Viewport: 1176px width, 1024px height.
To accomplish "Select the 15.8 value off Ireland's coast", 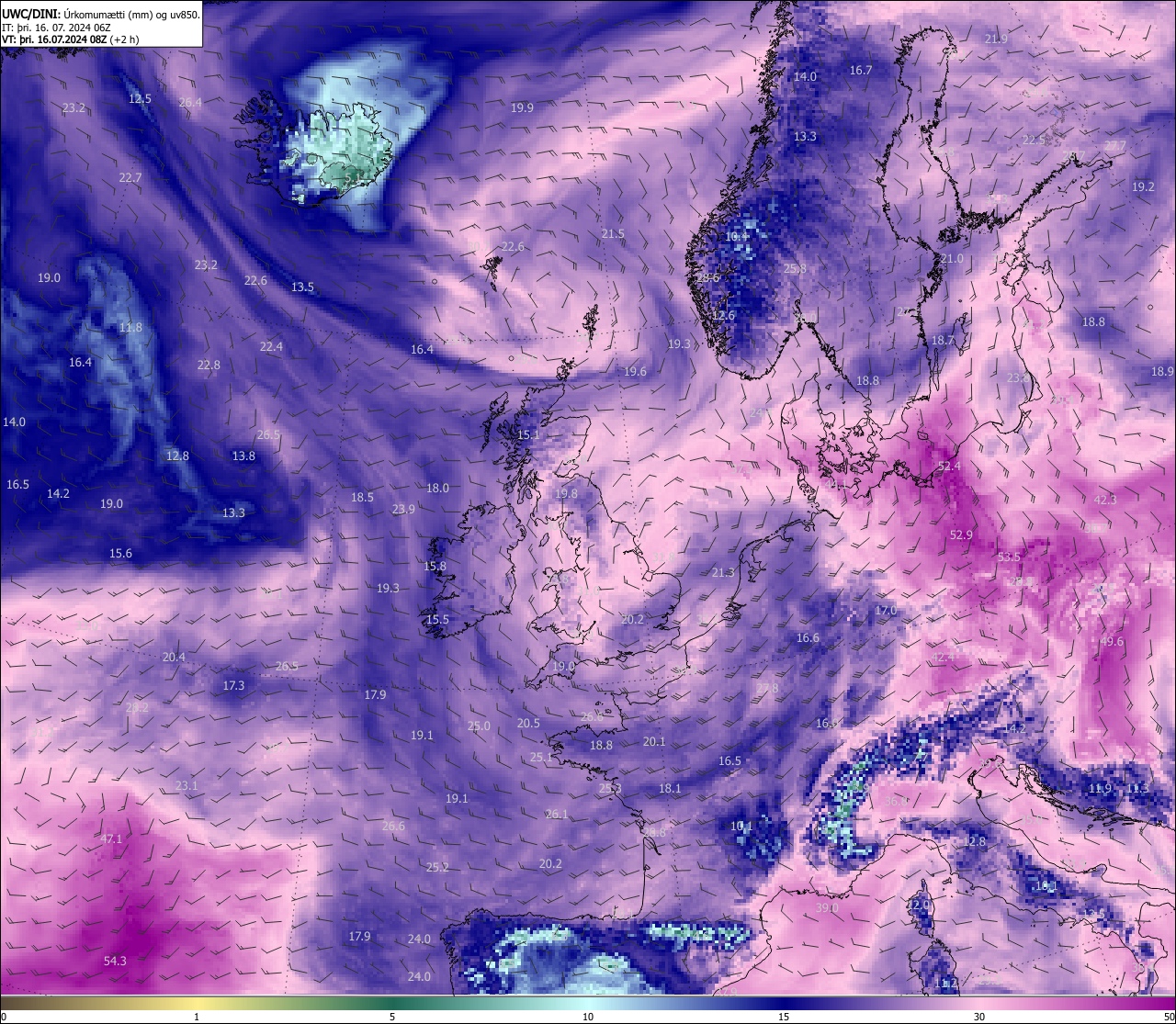I will pos(435,566).
